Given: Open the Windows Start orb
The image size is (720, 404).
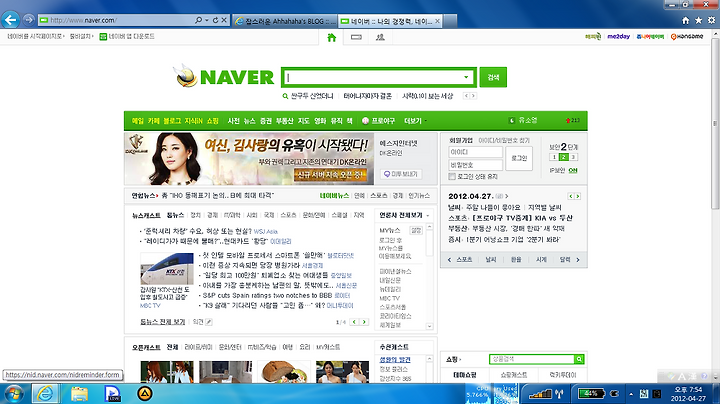Looking at the screenshot, I should (14, 393).
